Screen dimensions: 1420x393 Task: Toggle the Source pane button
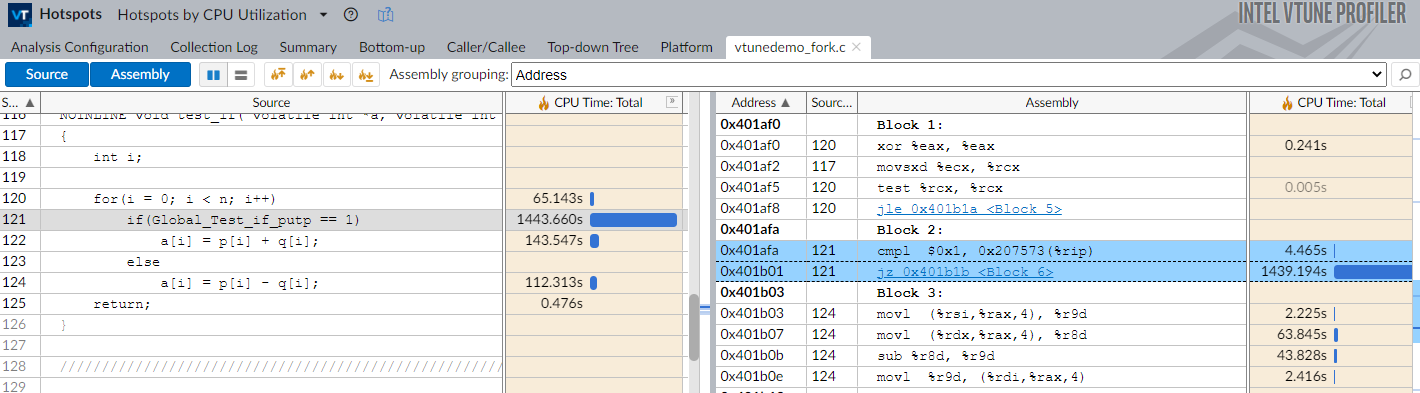pos(47,75)
